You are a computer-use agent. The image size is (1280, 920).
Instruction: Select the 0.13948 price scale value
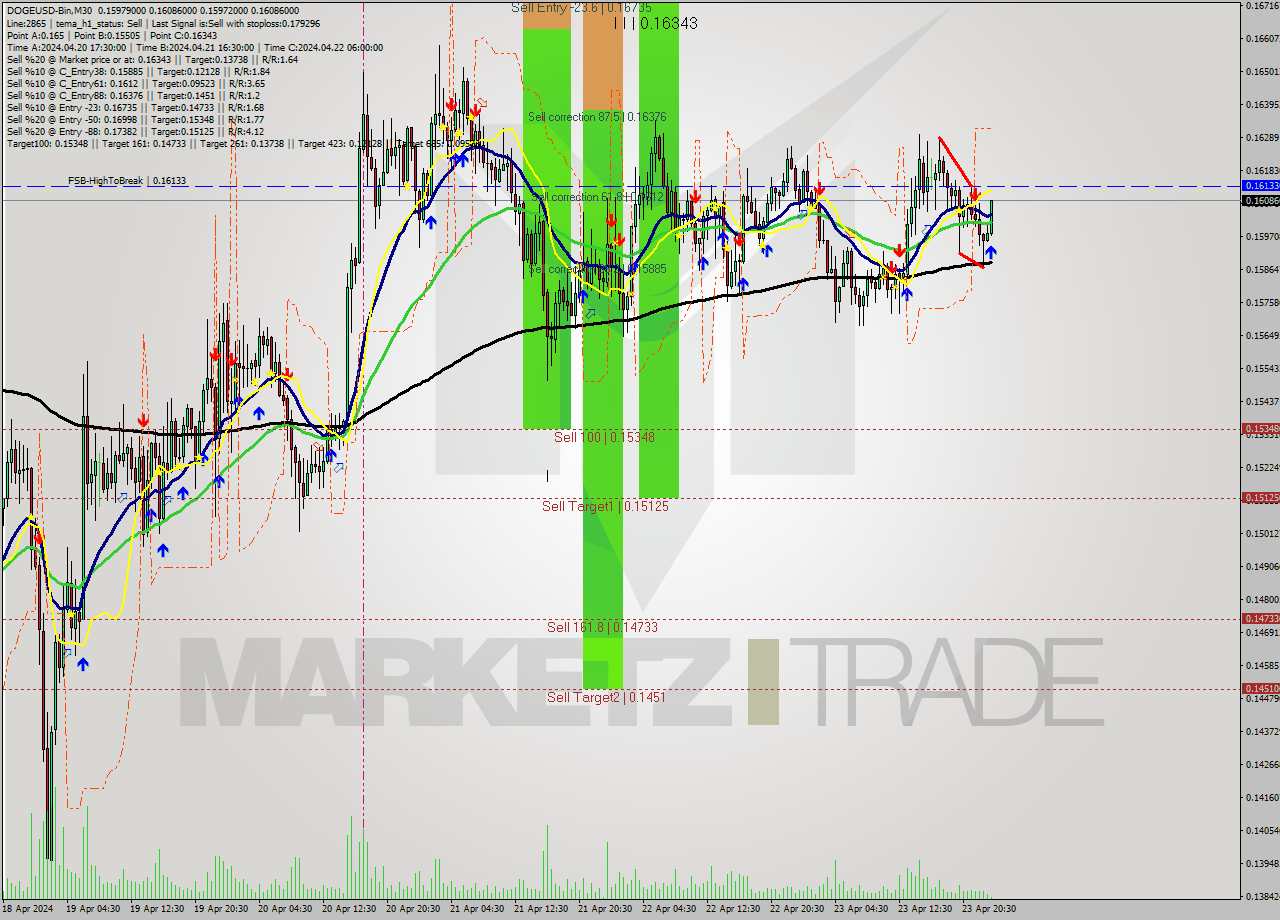point(1261,864)
